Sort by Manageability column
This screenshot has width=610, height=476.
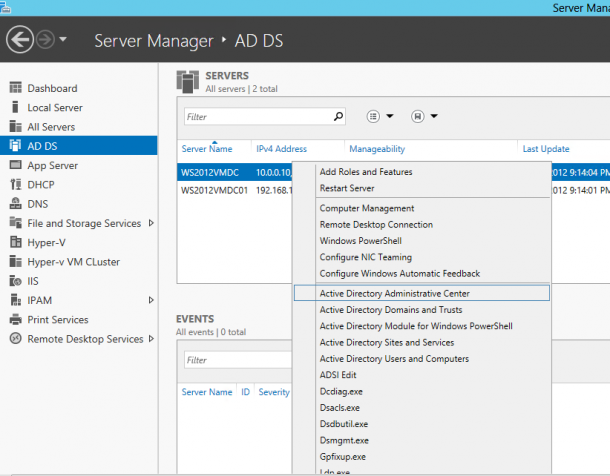point(377,149)
